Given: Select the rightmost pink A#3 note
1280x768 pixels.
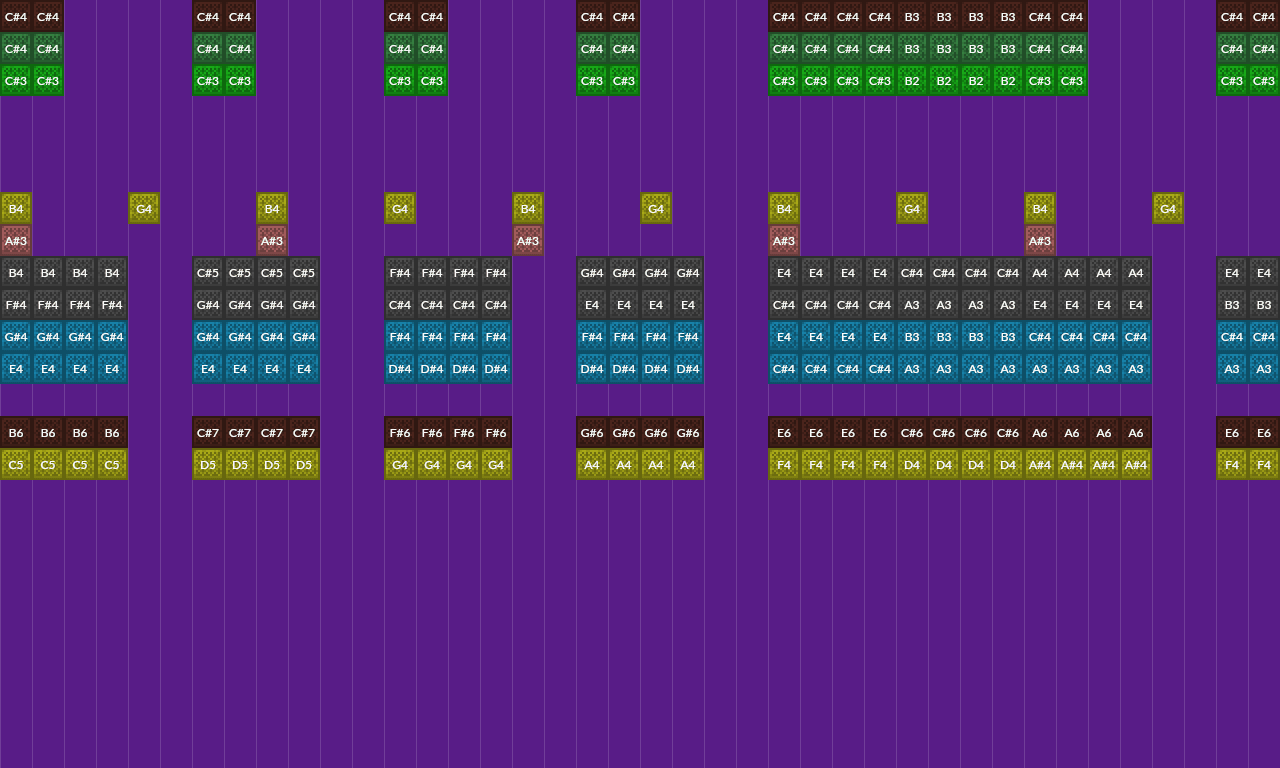Looking at the screenshot, I should [x=1040, y=241].
